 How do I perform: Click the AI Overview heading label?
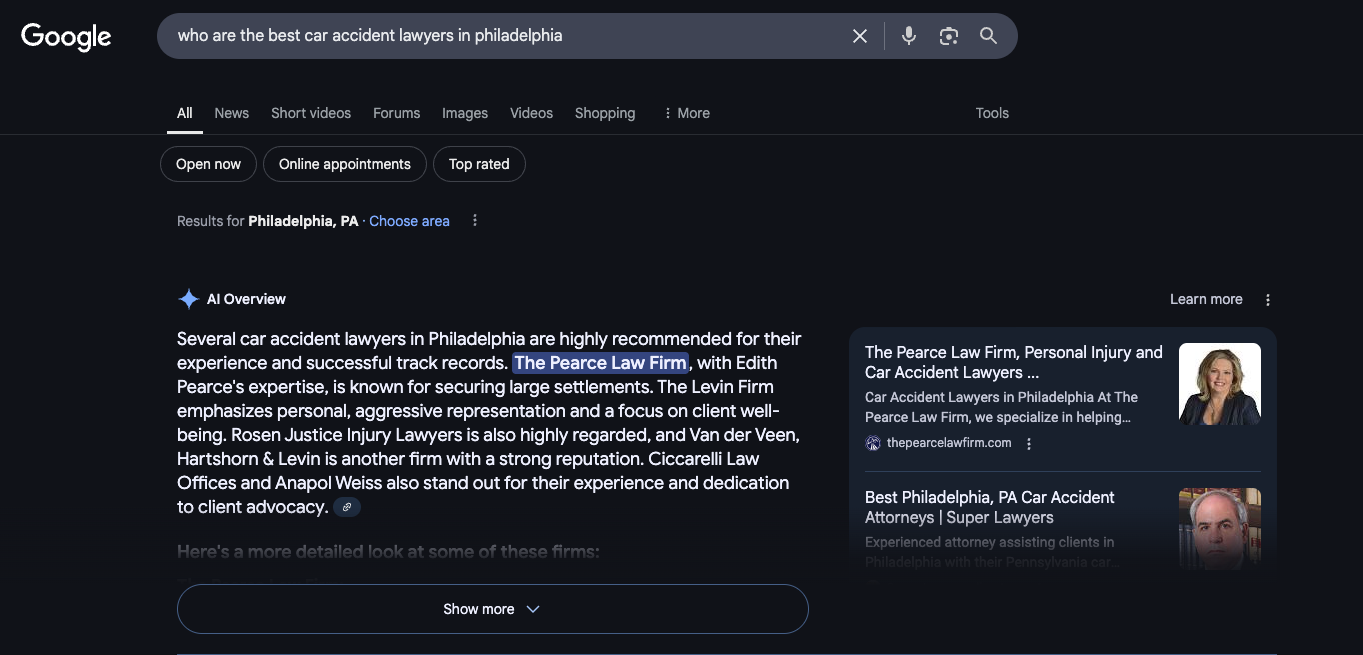click(x=246, y=299)
